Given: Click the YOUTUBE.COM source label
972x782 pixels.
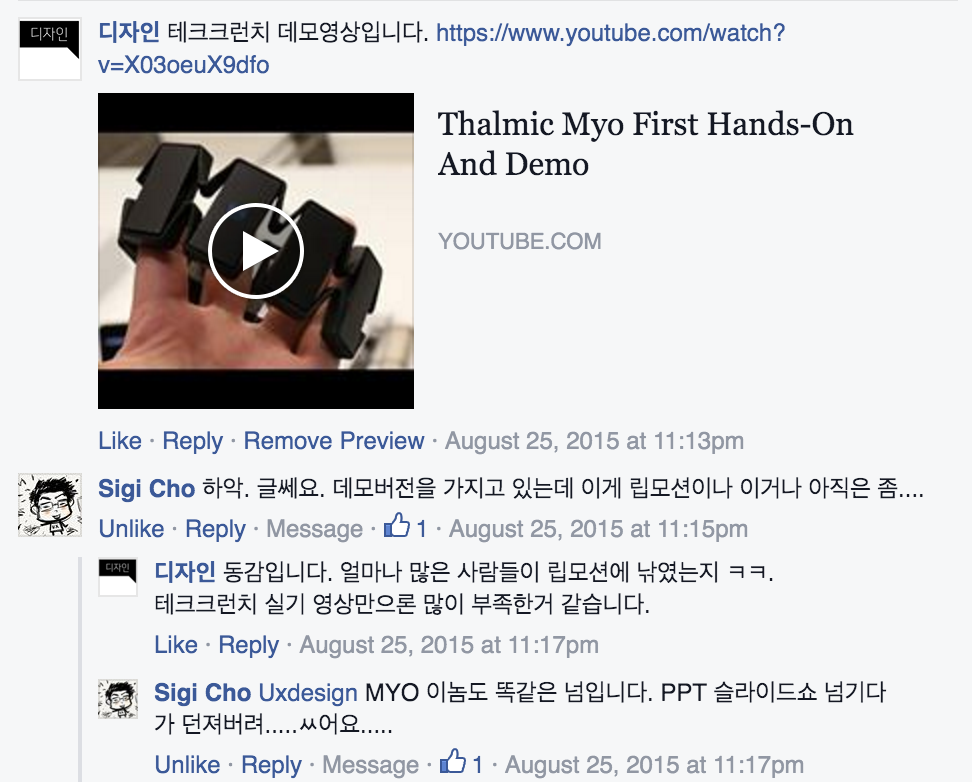Looking at the screenshot, I should (519, 241).
